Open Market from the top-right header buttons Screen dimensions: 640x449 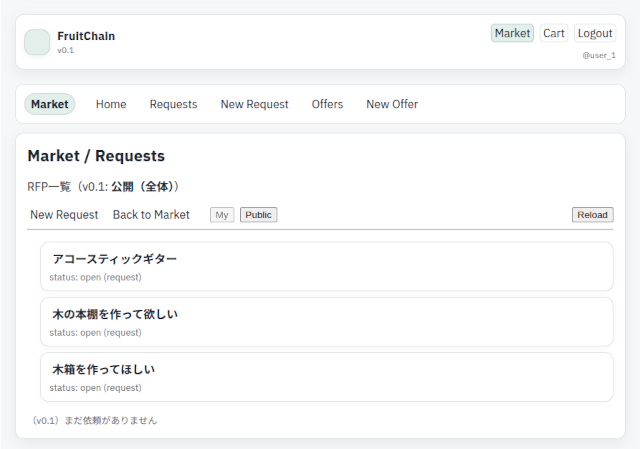pos(512,33)
